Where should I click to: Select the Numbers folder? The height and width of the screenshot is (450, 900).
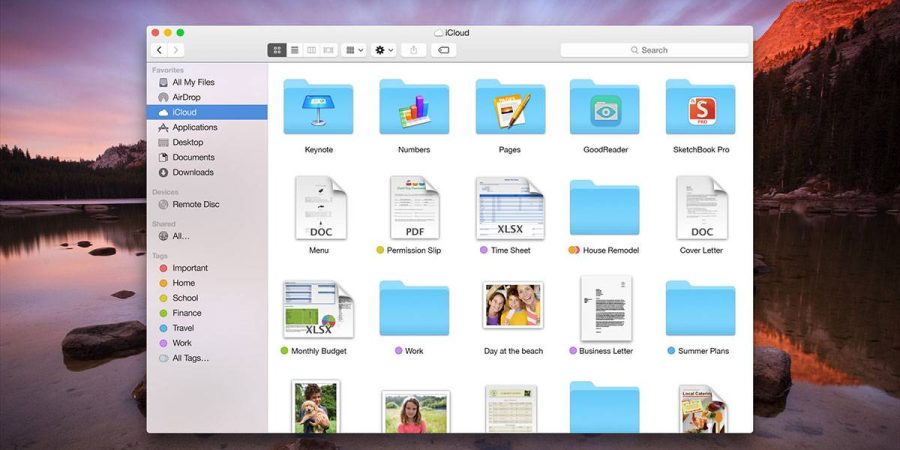pos(414,107)
